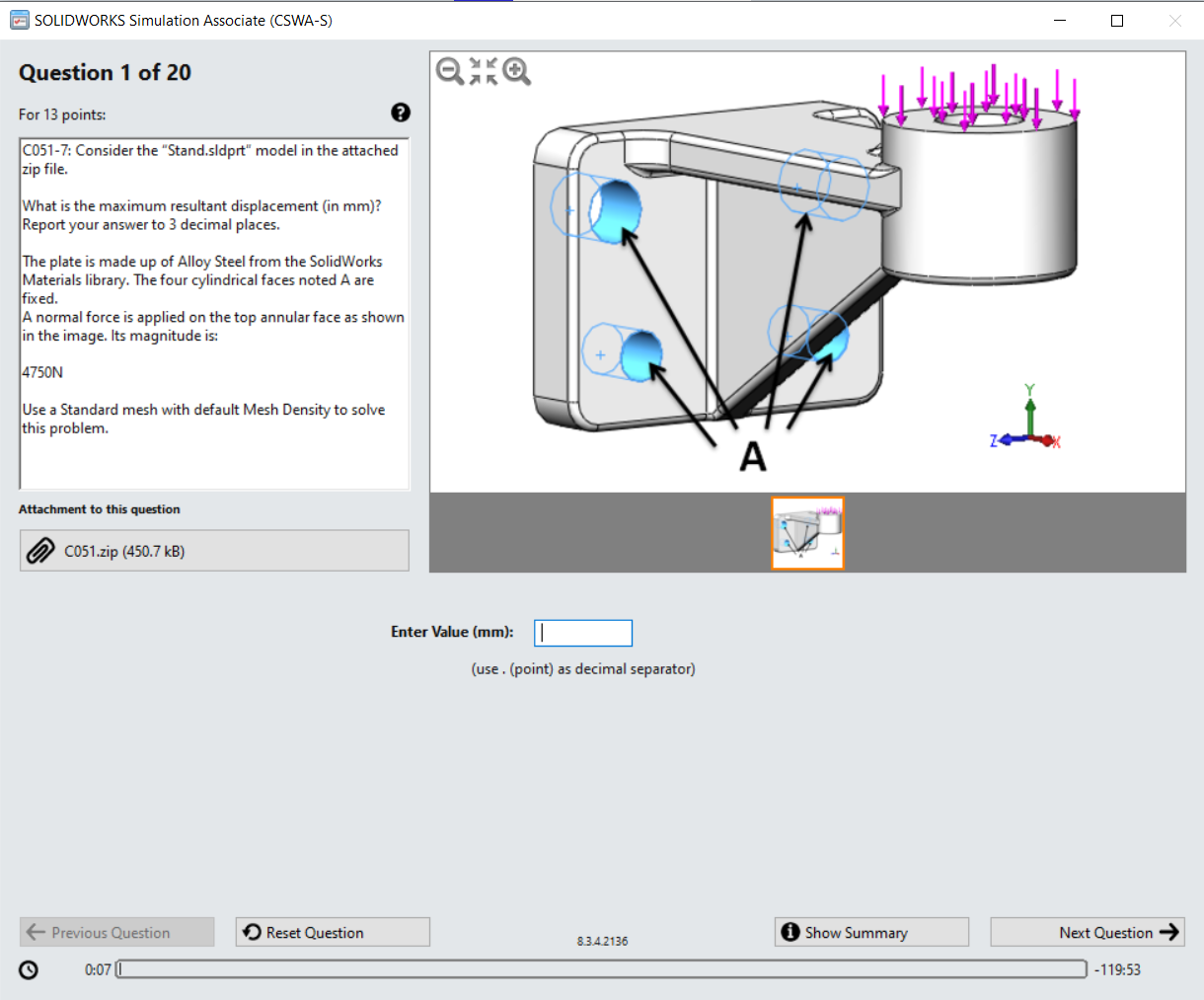The width and height of the screenshot is (1204, 1000).
Task: Select the Zoom In magnifier tool
Action: pyautogui.click(x=516, y=71)
